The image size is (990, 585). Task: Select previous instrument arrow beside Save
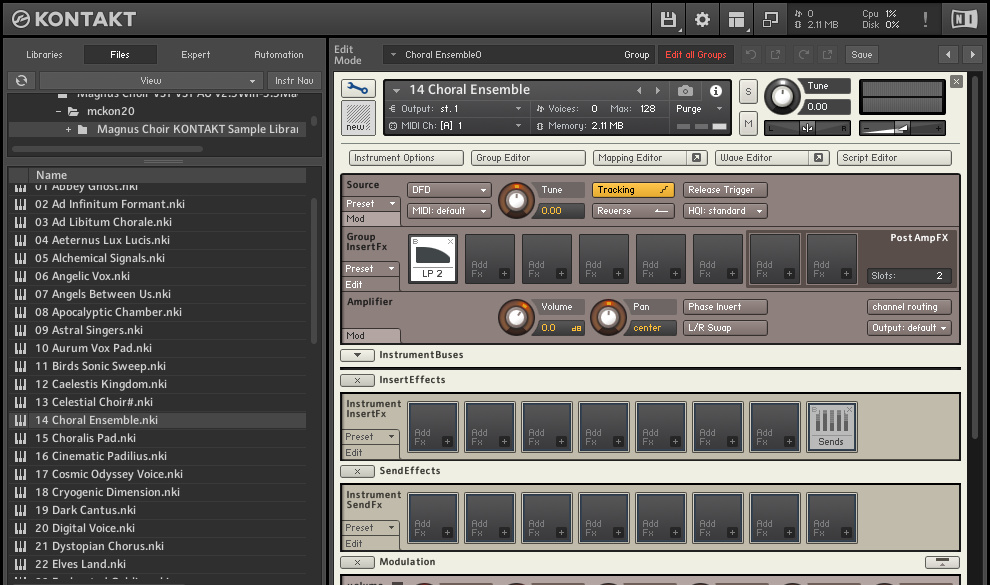948,55
